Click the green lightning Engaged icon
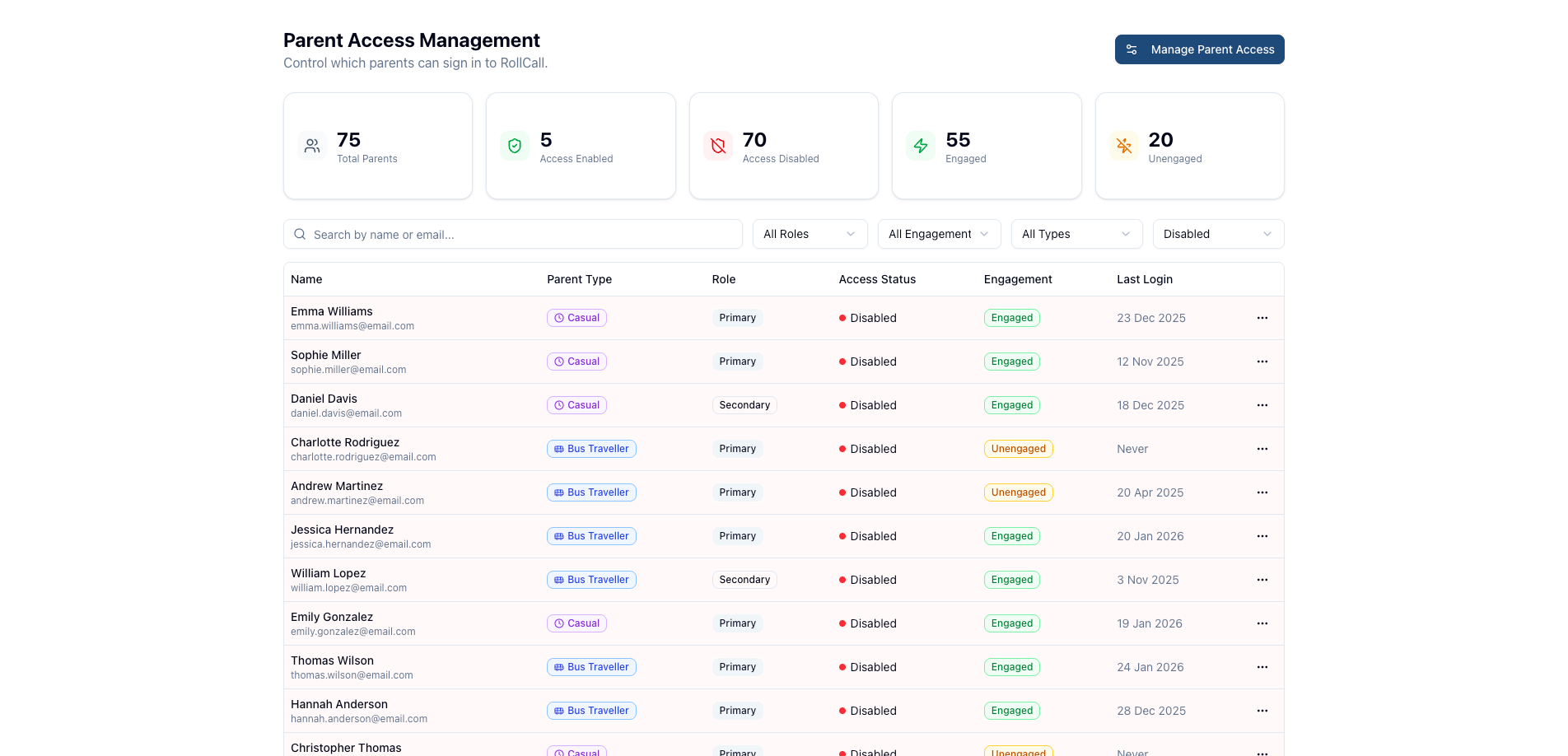Image resolution: width=1568 pixels, height=756 pixels. point(921,146)
